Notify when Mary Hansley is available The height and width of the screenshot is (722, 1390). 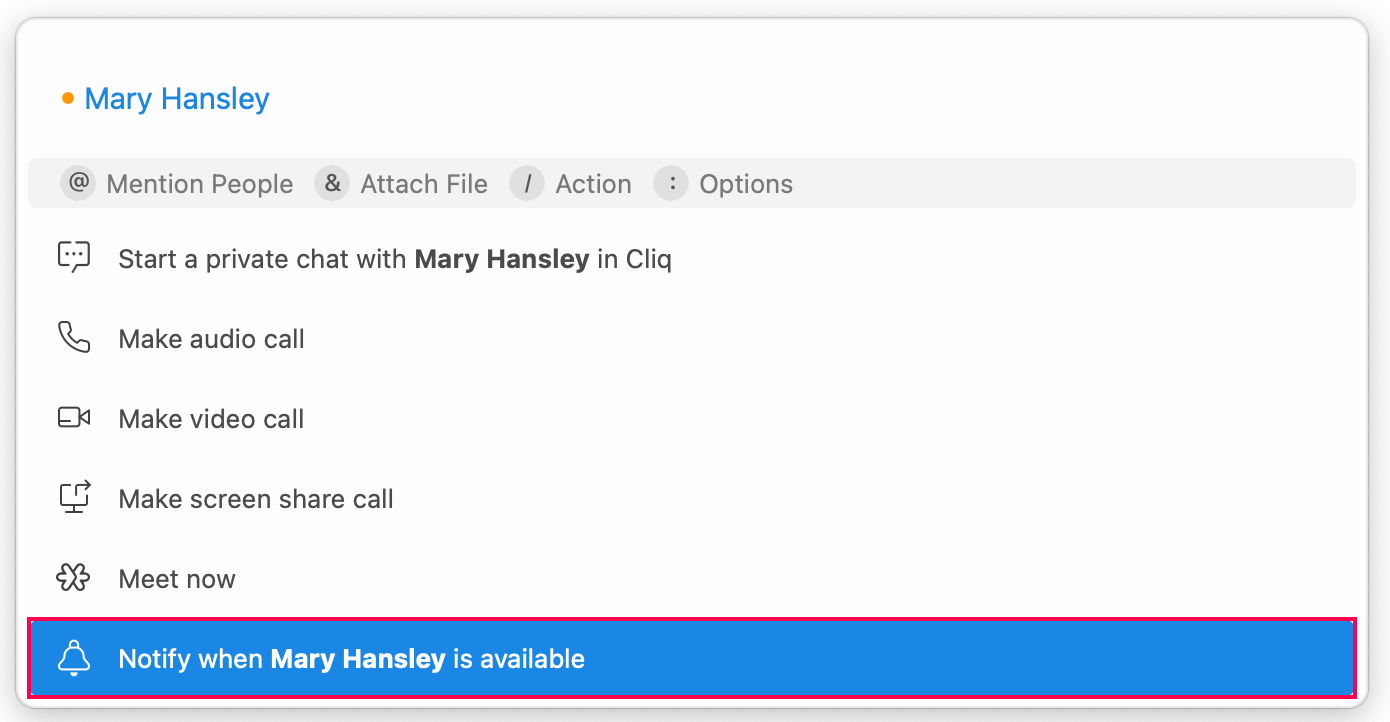point(351,659)
